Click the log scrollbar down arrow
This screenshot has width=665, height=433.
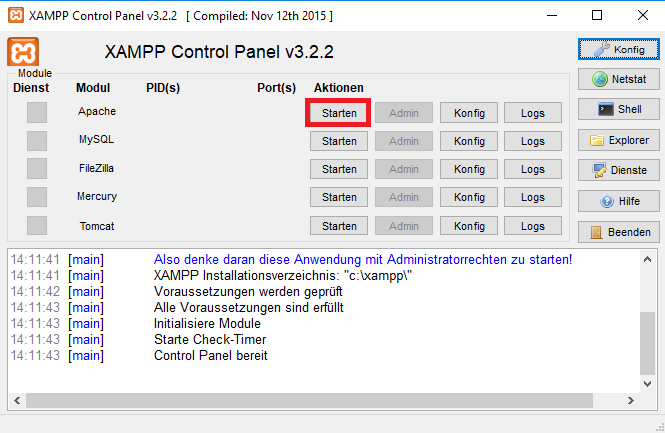pos(648,384)
